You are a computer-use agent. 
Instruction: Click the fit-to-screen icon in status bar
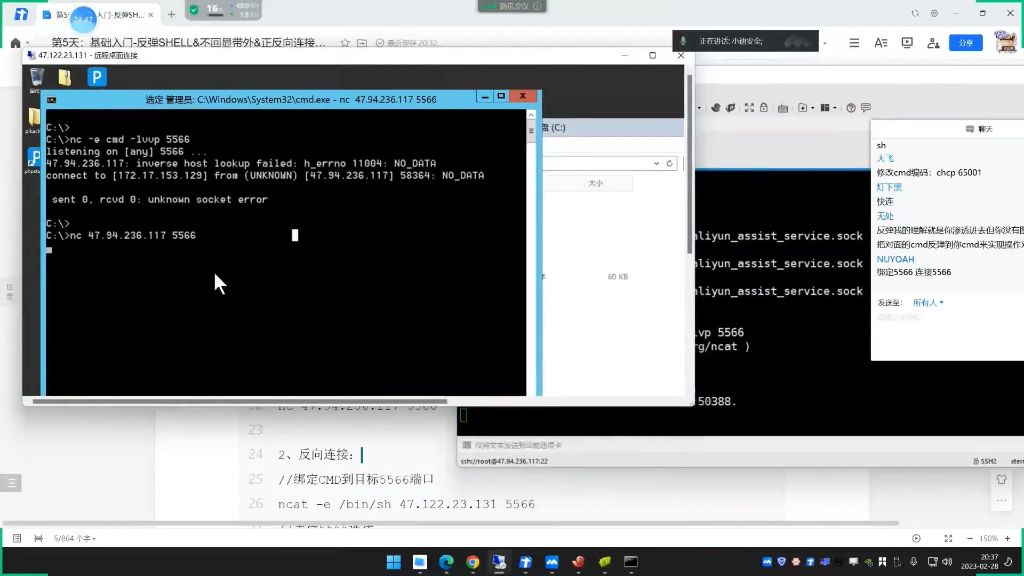[948, 538]
